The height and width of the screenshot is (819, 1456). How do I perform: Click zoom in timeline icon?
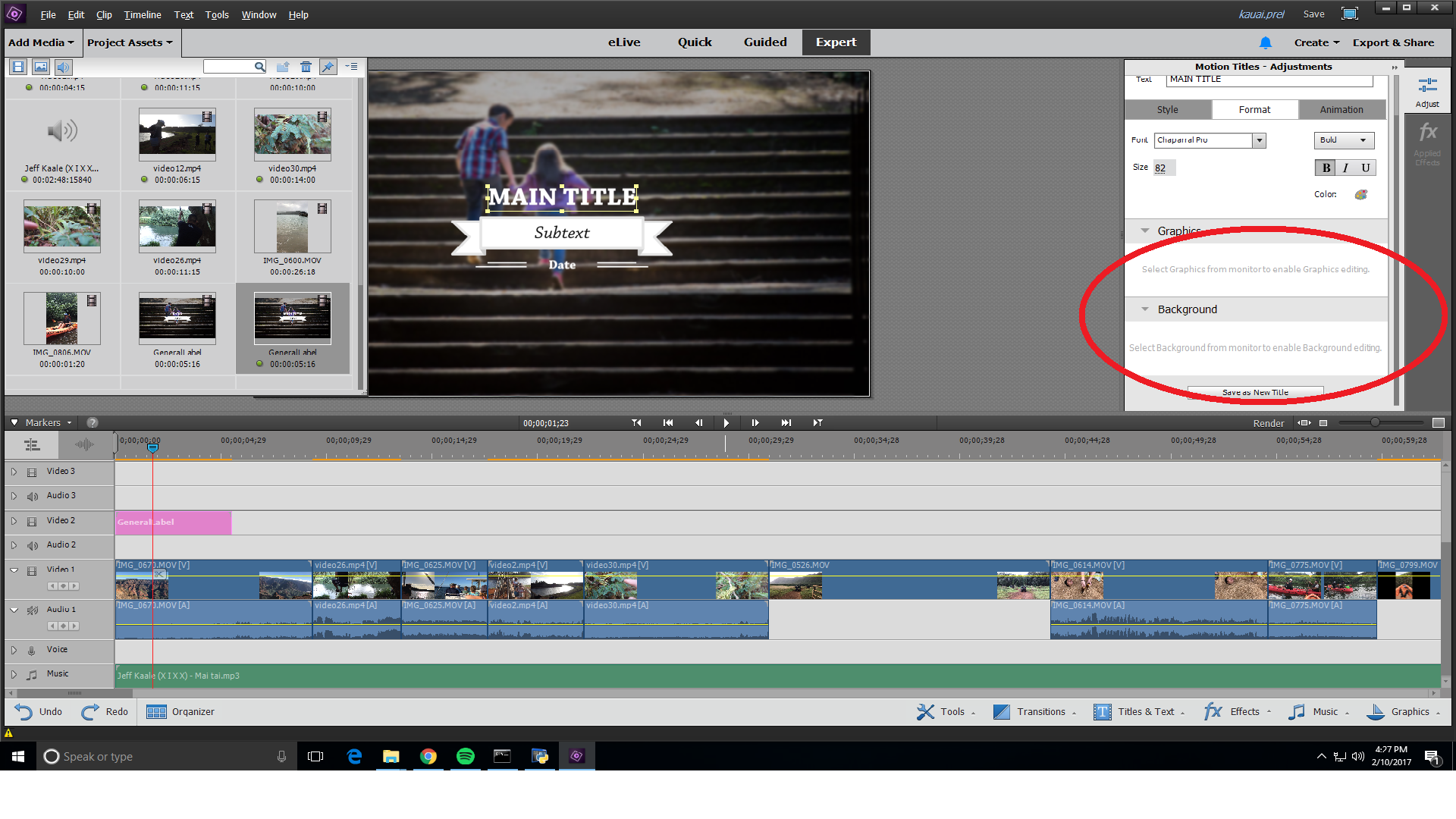tap(1439, 423)
